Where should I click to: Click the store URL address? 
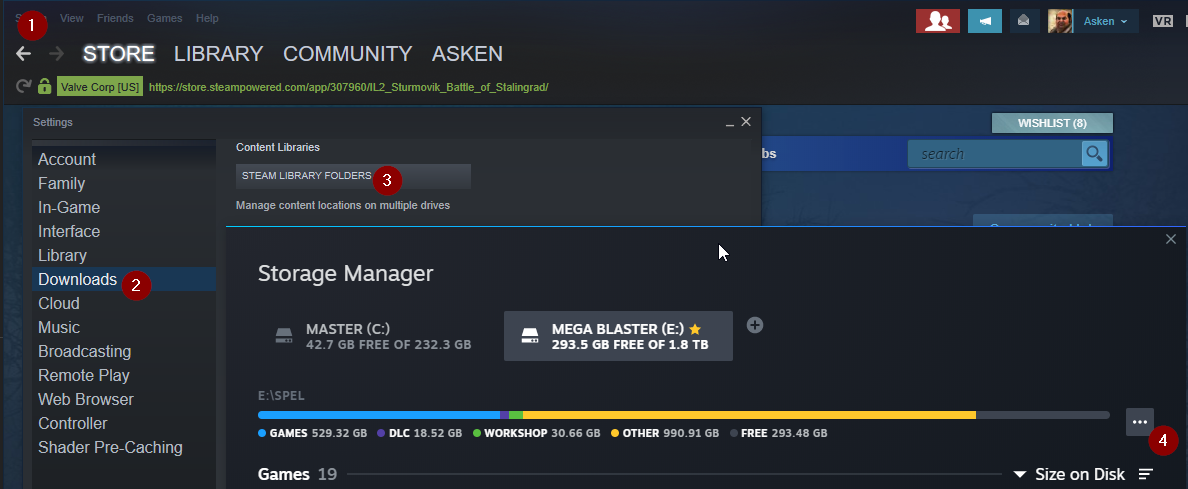(349, 87)
